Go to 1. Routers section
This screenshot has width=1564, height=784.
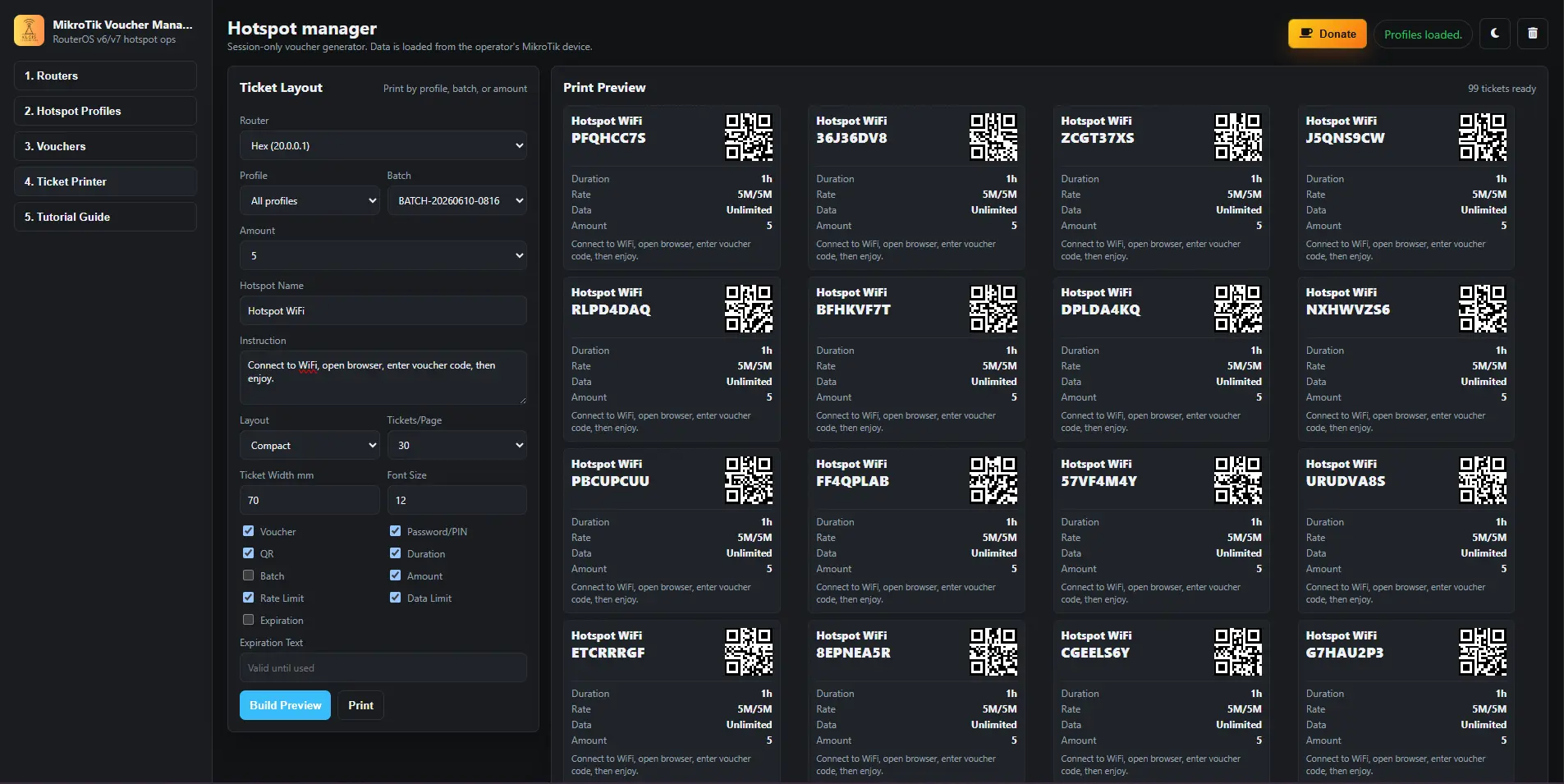pos(105,76)
